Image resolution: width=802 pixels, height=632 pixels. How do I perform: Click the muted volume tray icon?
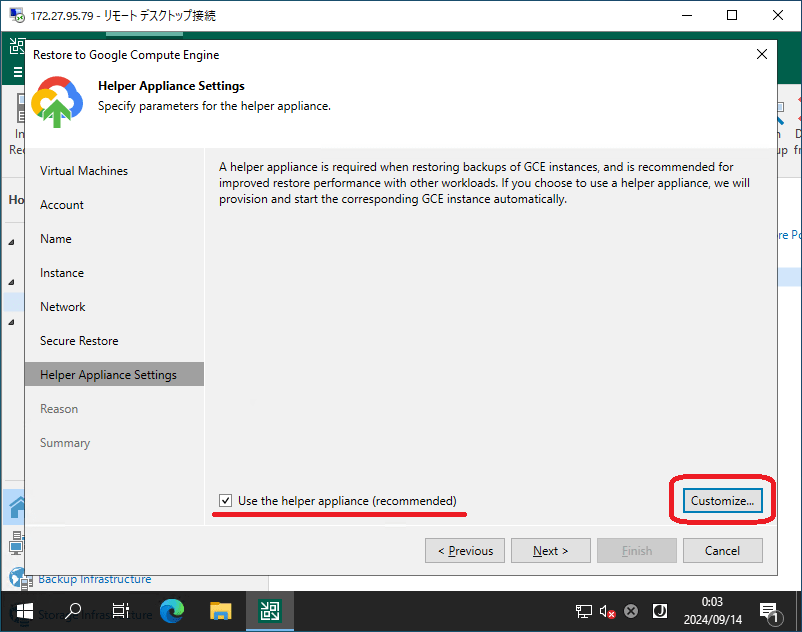[608, 611]
